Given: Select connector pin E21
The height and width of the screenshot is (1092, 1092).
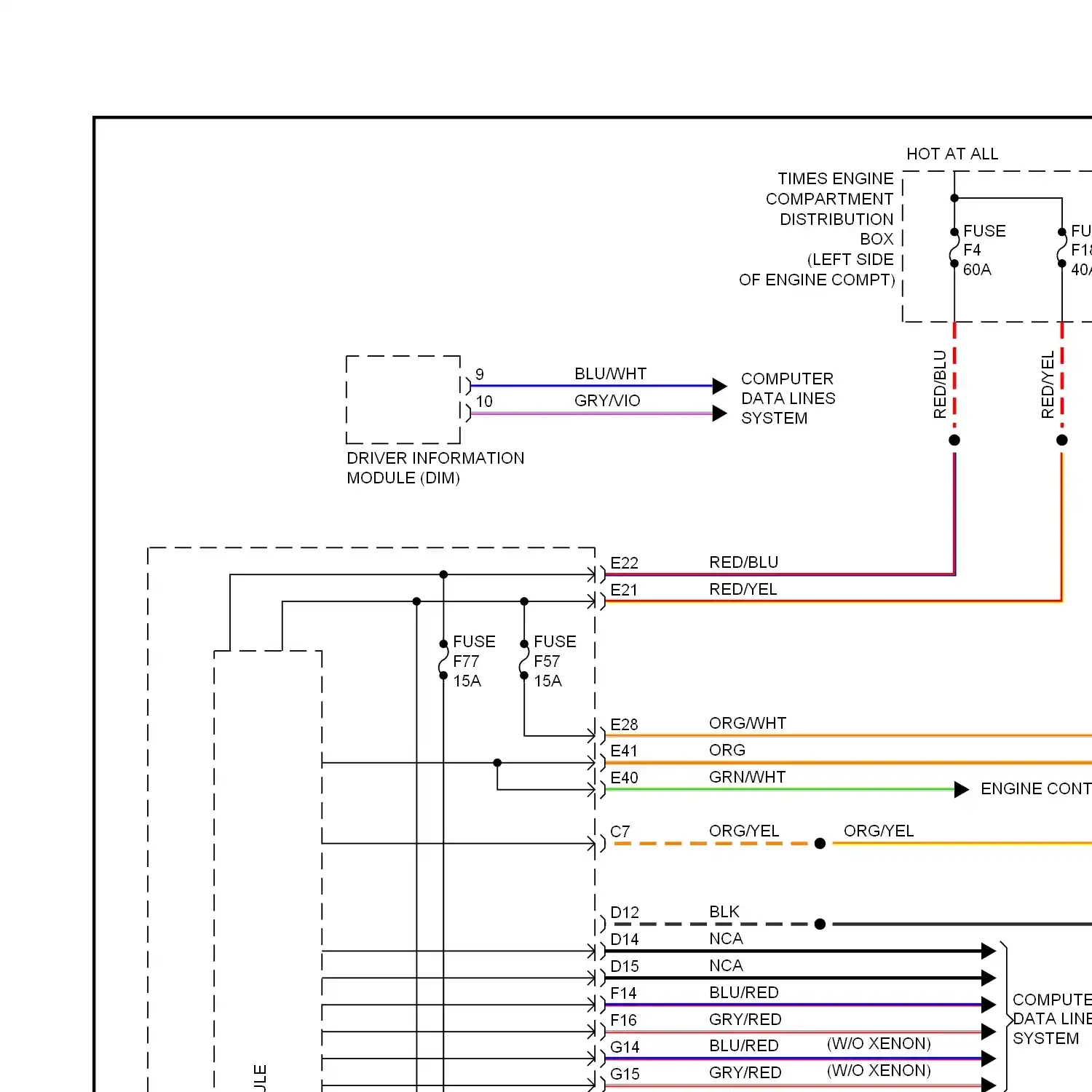Looking at the screenshot, I should 624,590.
